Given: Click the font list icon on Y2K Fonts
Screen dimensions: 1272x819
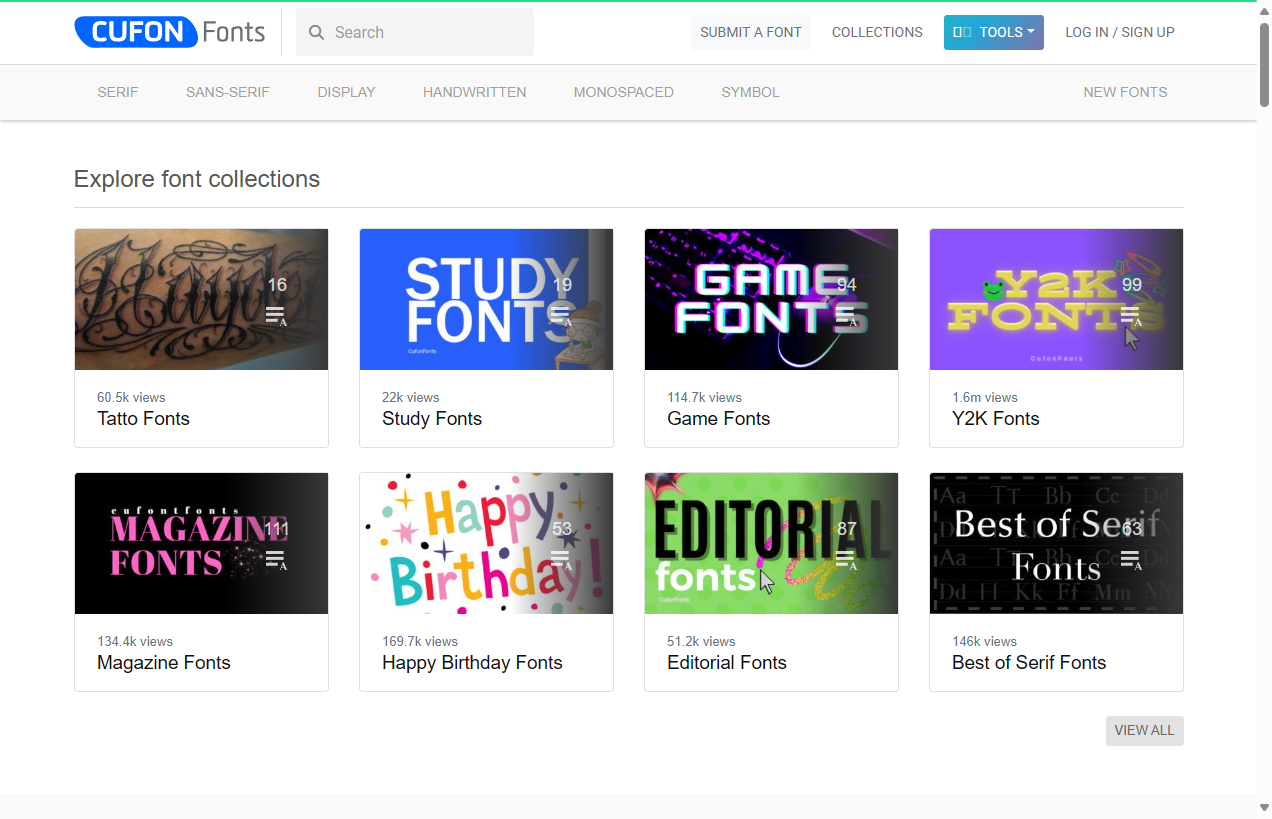Looking at the screenshot, I should tap(1132, 317).
